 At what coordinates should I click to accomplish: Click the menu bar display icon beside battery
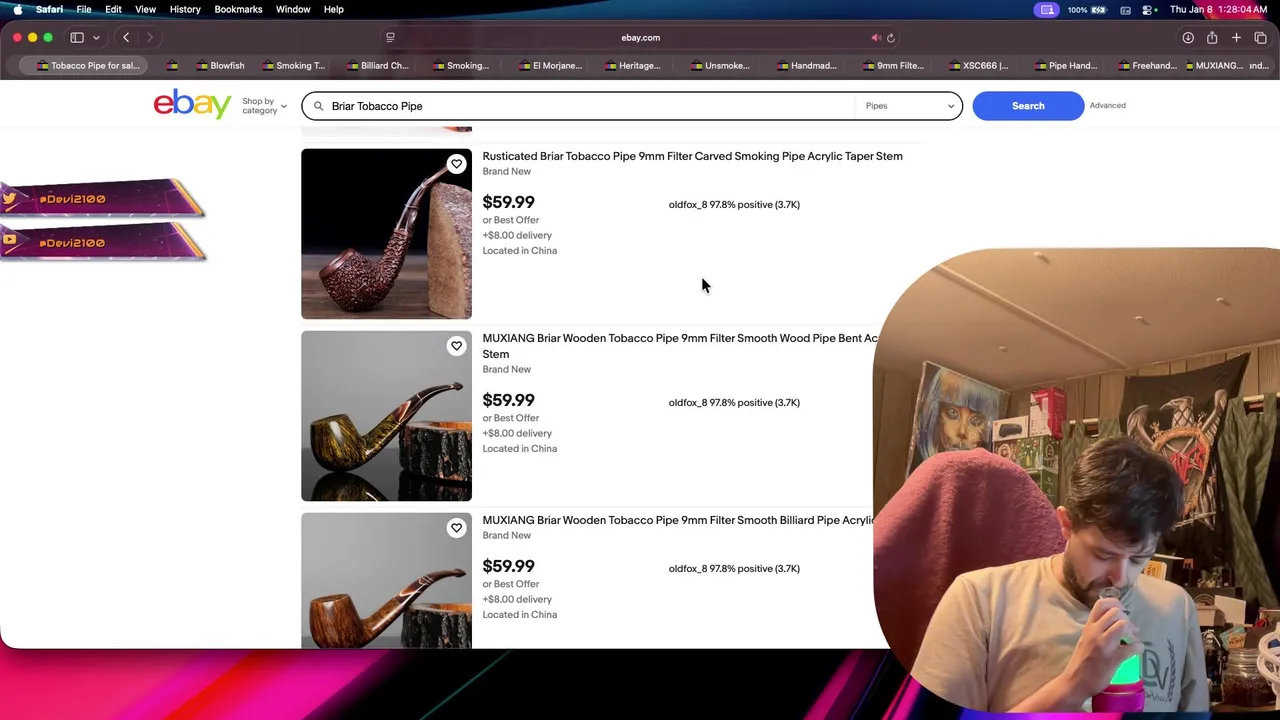[1126, 9]
